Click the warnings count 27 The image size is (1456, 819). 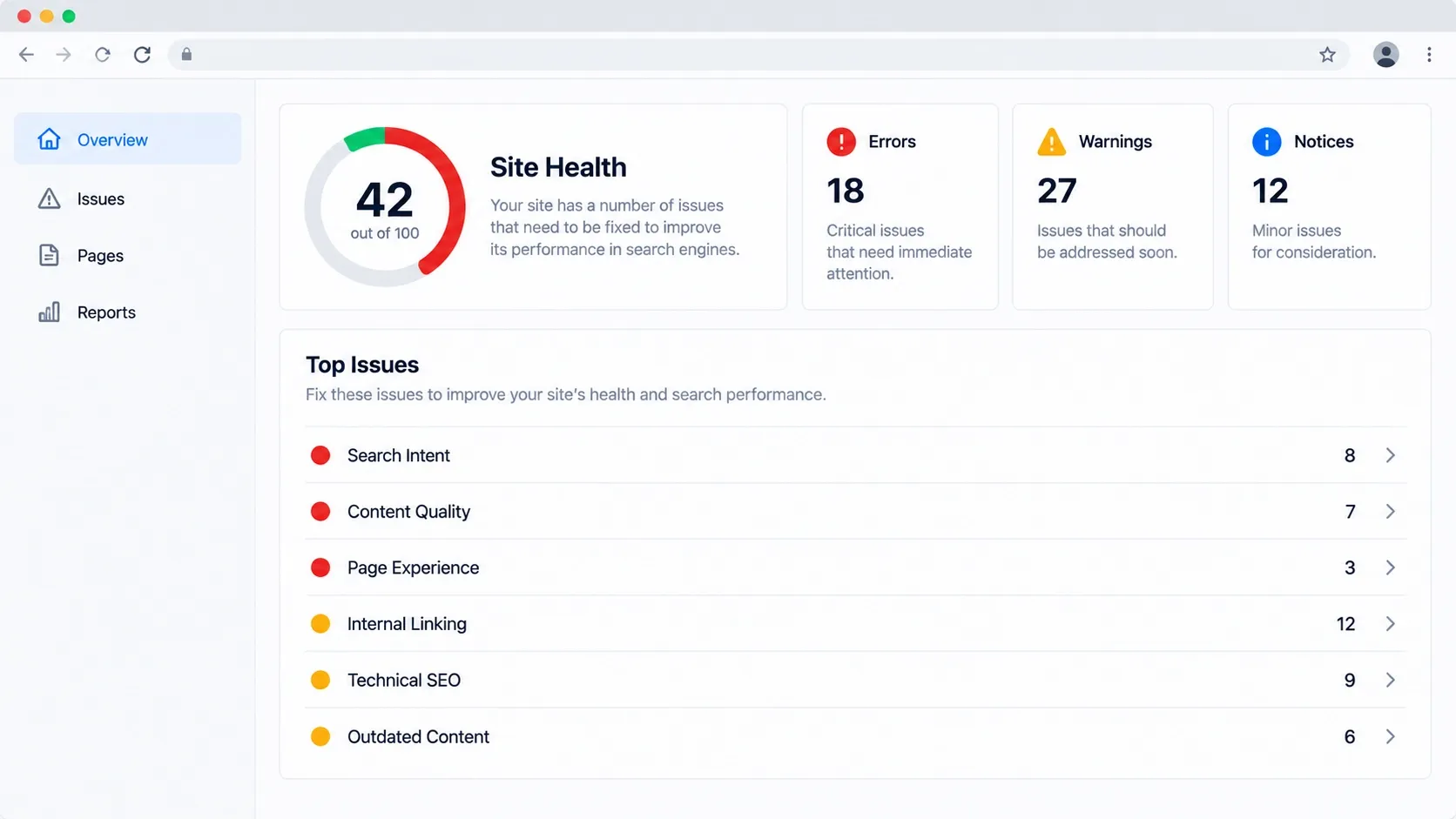pyautogui.click(x=1057, y=191)
